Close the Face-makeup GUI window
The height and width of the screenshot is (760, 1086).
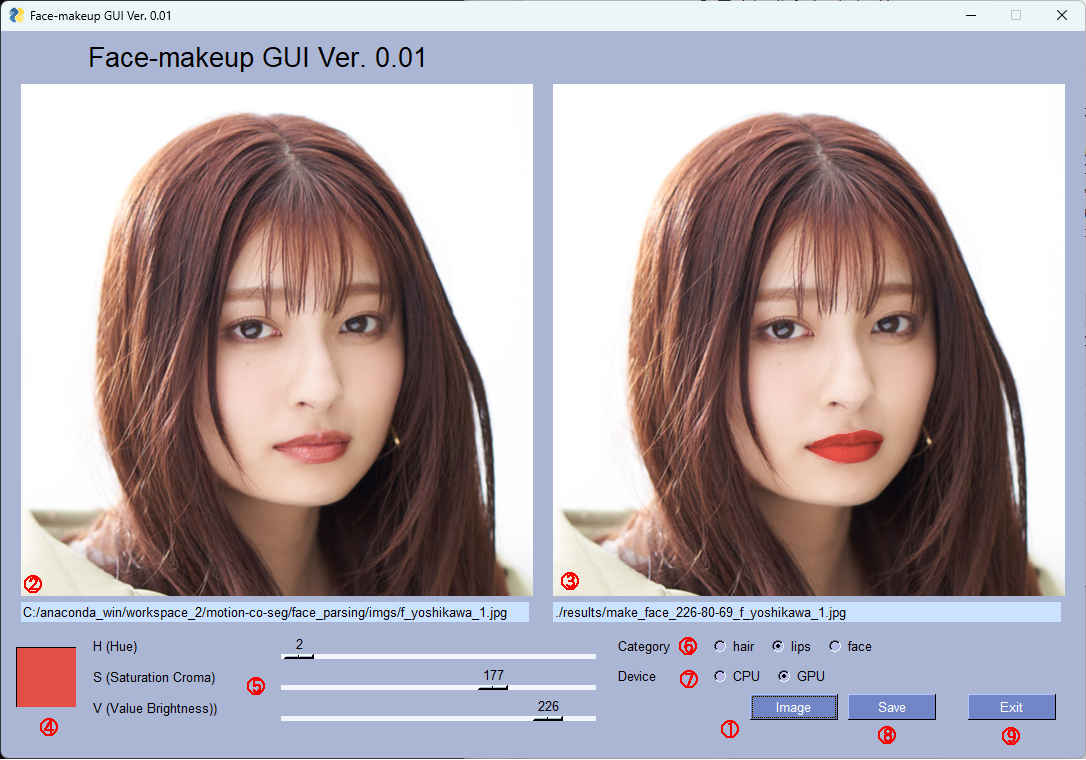(x=1061, y=15)
